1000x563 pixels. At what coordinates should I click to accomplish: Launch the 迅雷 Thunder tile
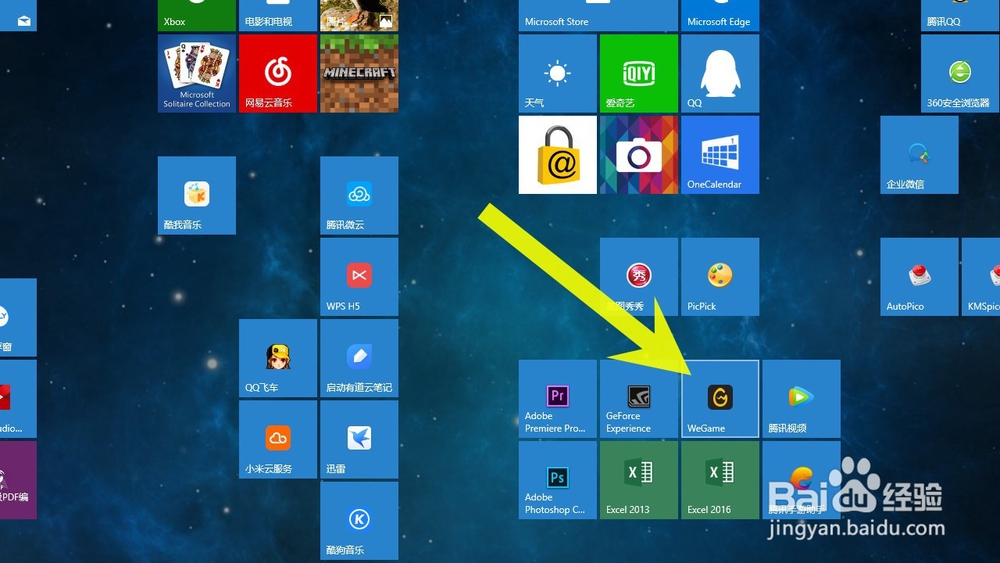click(359, 439)
